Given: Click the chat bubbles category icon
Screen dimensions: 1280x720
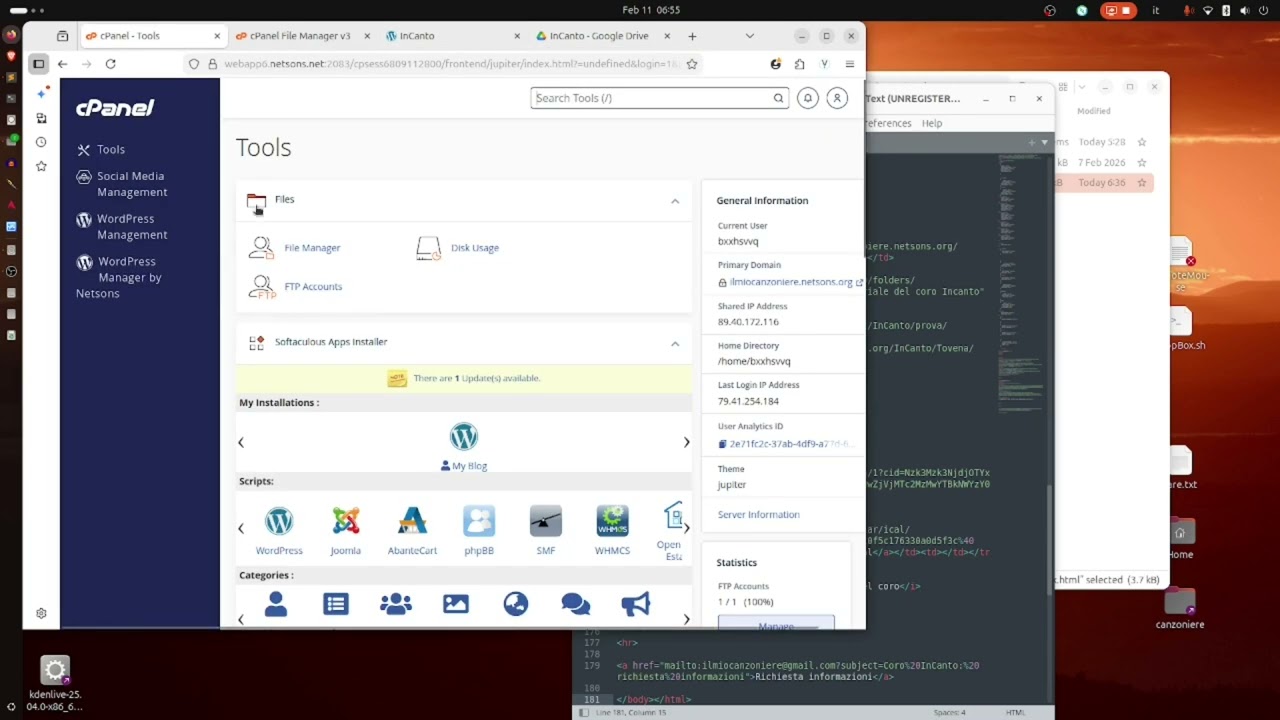Looking at the screenshot, I should click(576, 604).
